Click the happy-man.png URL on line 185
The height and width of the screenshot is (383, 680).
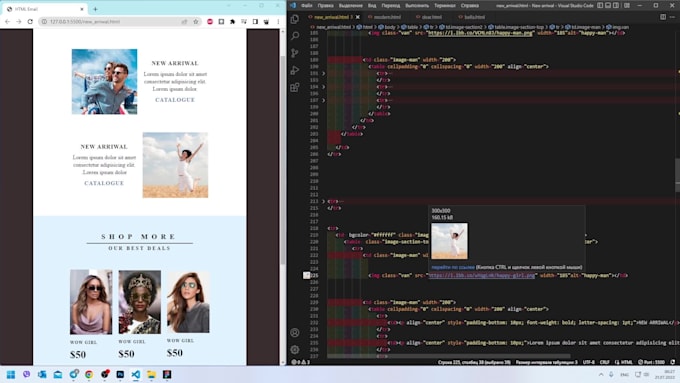point(480,33)
